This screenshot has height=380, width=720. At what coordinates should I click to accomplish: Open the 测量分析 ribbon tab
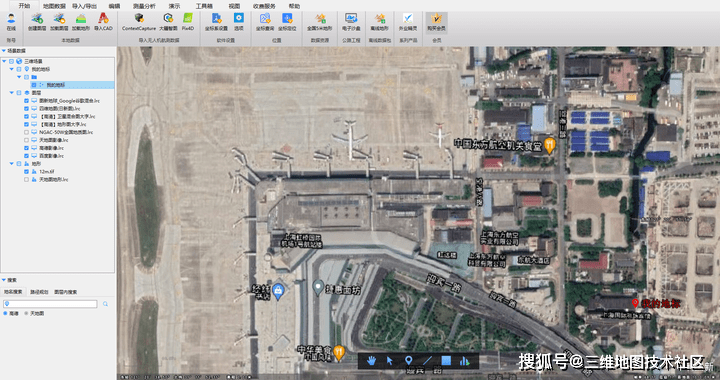144,6
